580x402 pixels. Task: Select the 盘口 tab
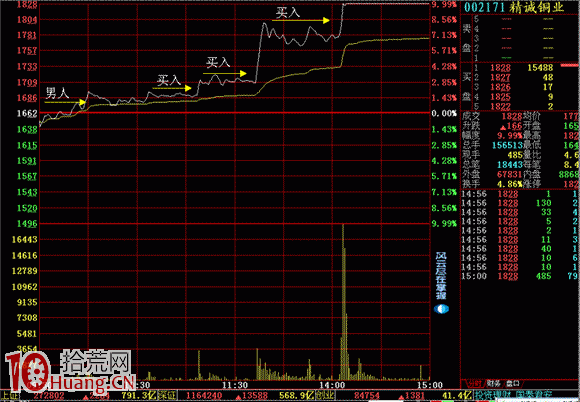tap(512, 384)
